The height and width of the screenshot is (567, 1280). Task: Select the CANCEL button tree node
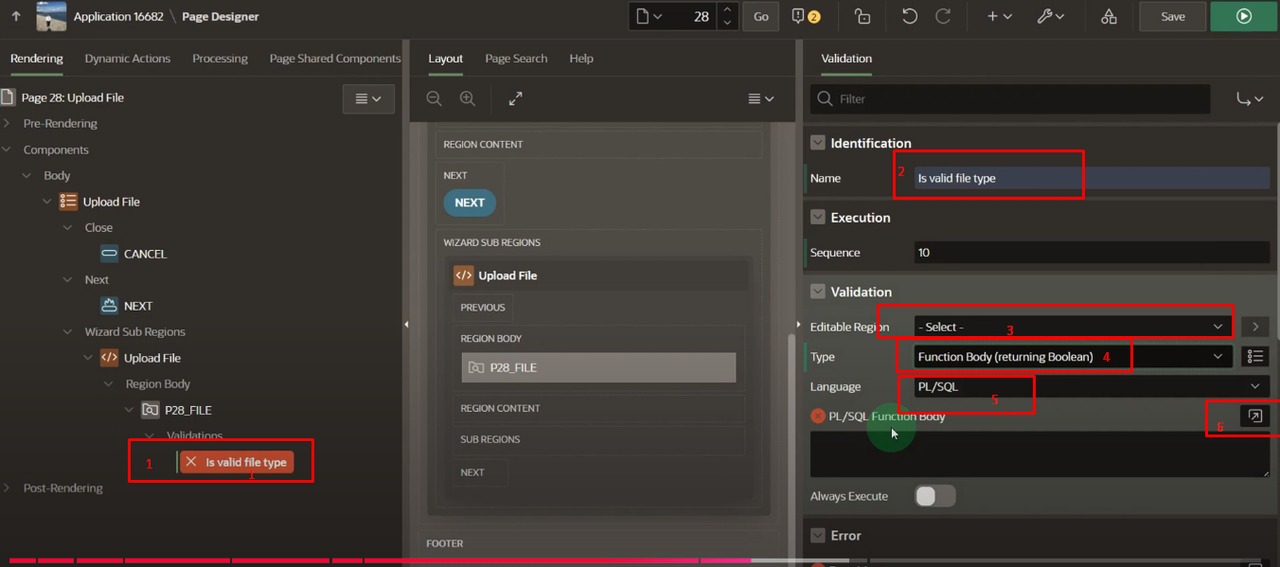tap(145, 254)
